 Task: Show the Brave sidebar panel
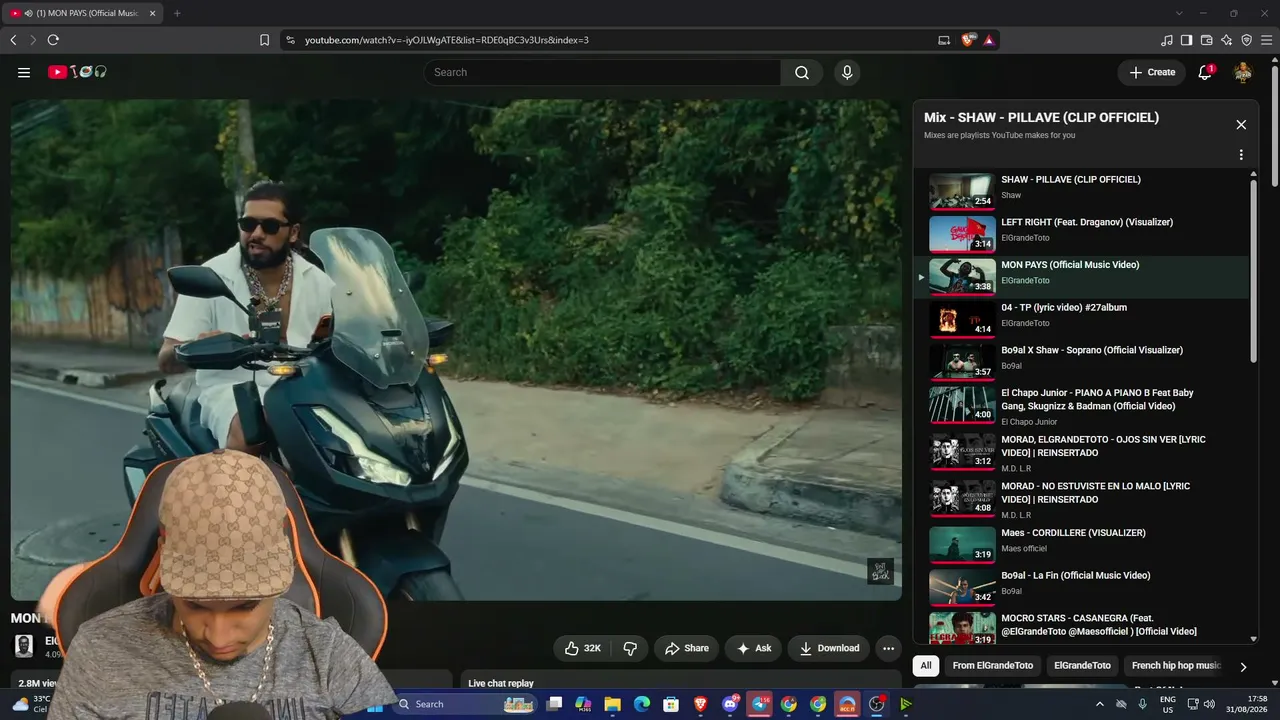(1186, 40)
